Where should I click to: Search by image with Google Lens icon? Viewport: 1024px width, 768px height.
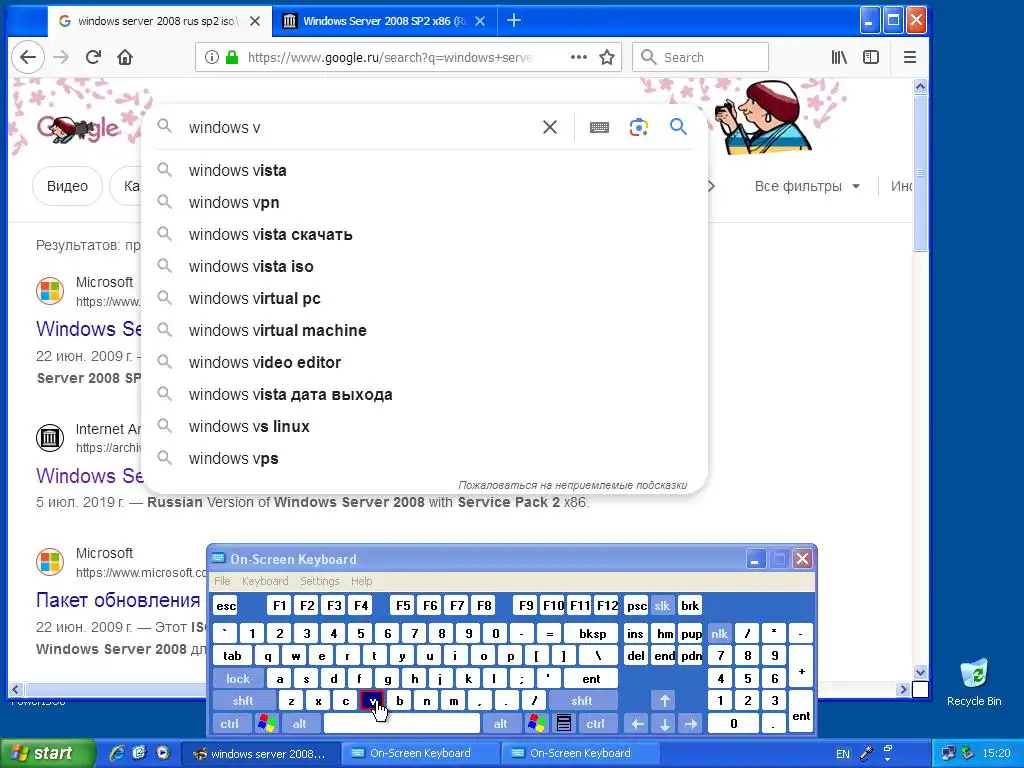(639, 127)
